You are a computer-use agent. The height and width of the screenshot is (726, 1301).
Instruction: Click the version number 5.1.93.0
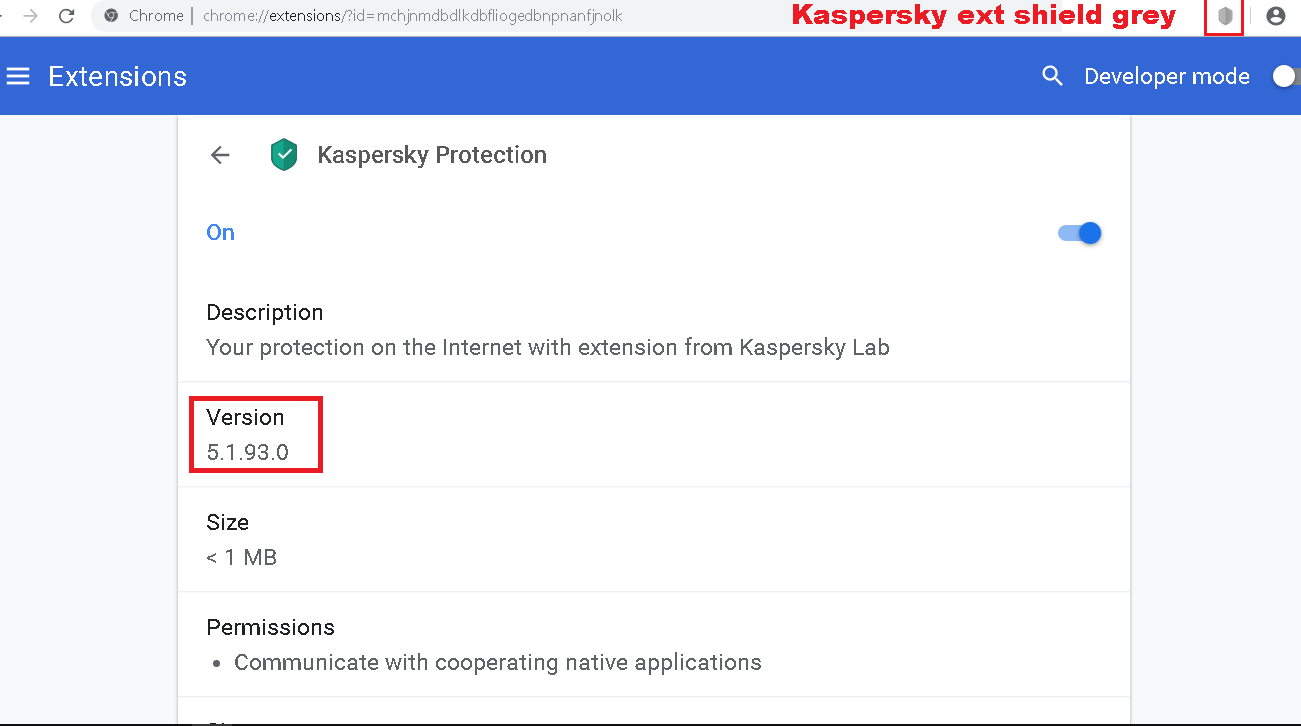click(247, 452)
